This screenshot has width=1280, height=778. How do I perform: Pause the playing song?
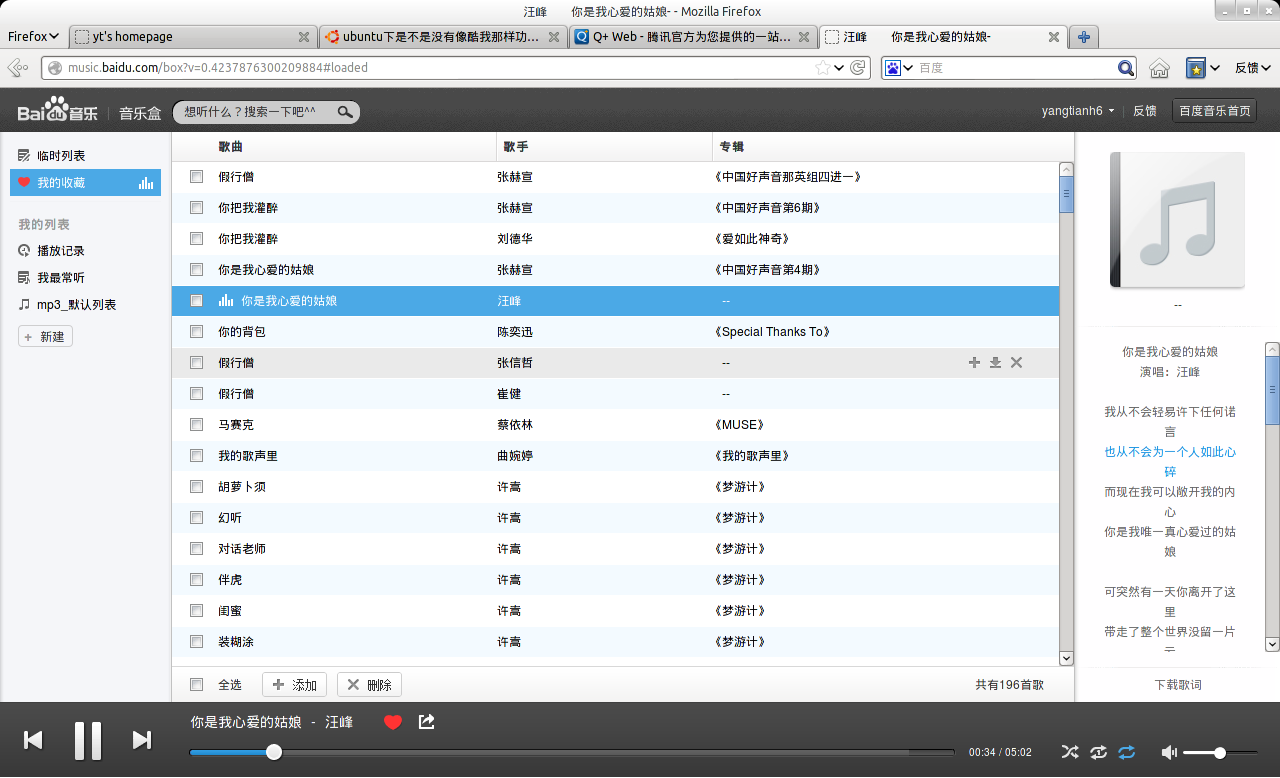click(88, 740)
